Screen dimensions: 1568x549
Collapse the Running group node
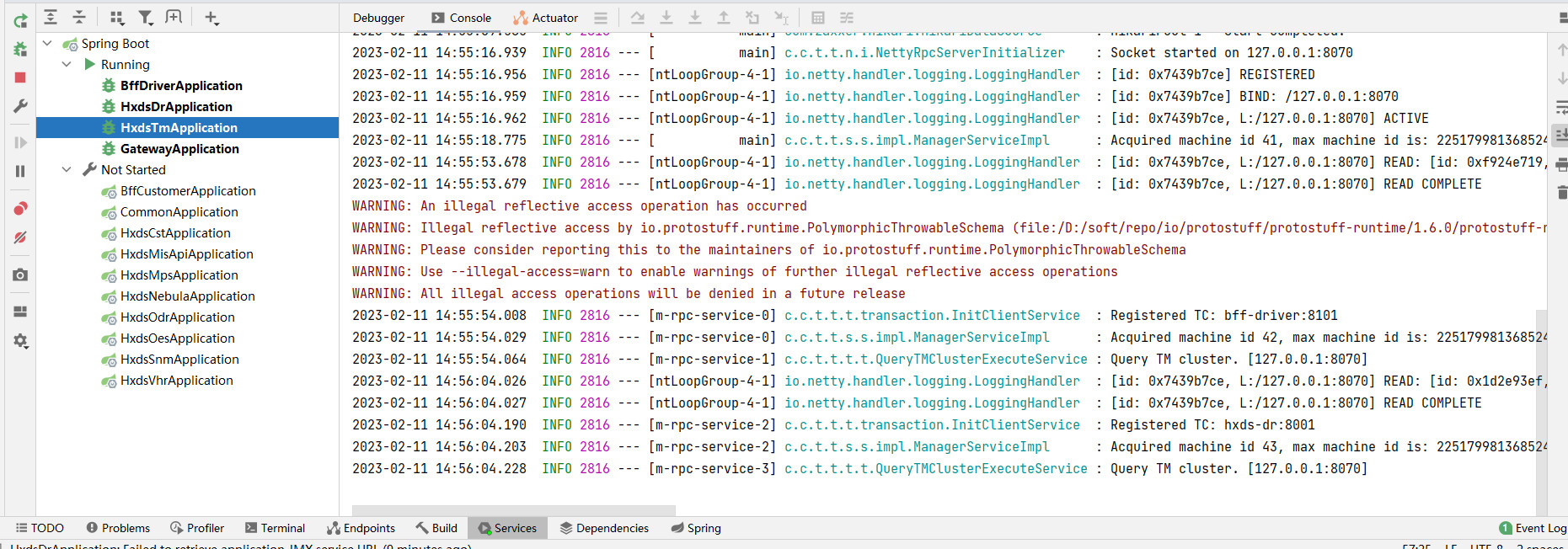(x=67, y=65)
